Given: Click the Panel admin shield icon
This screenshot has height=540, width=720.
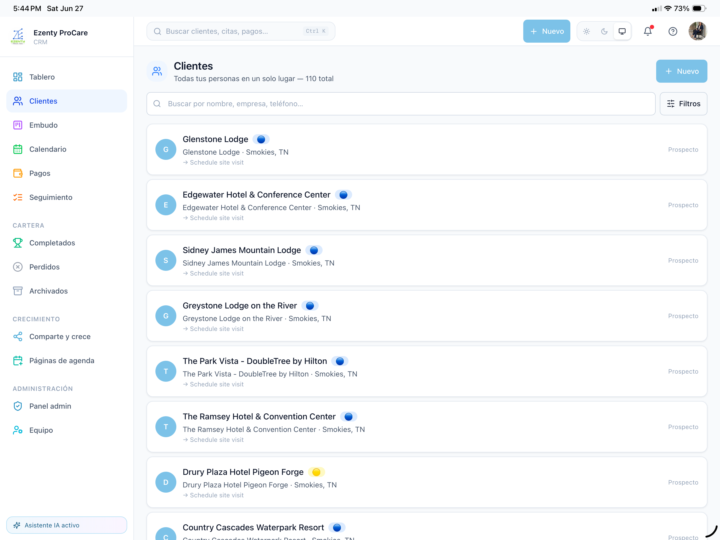Looking at the screenshot, I should pyautogui.click(x=17, y=406).
